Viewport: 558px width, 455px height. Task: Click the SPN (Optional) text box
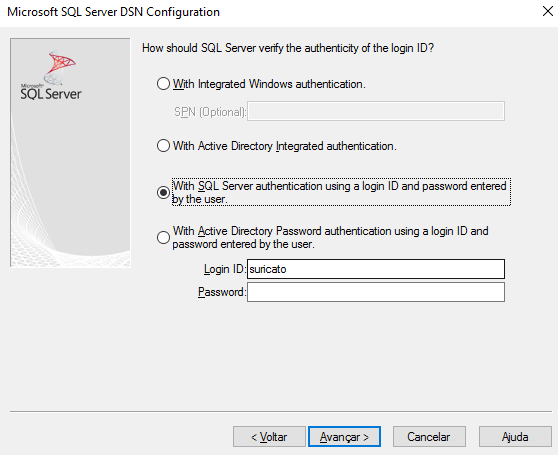[x=376, y=111]
